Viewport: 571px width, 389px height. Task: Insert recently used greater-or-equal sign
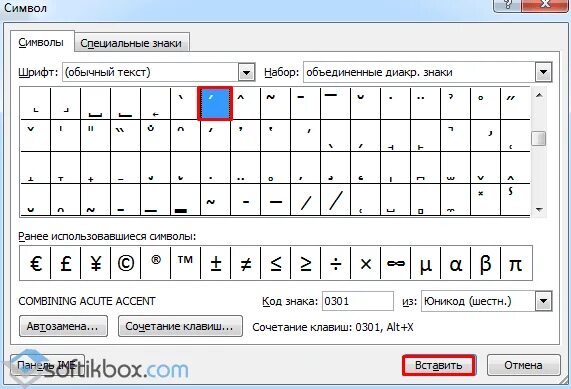(x=306, y=263)
